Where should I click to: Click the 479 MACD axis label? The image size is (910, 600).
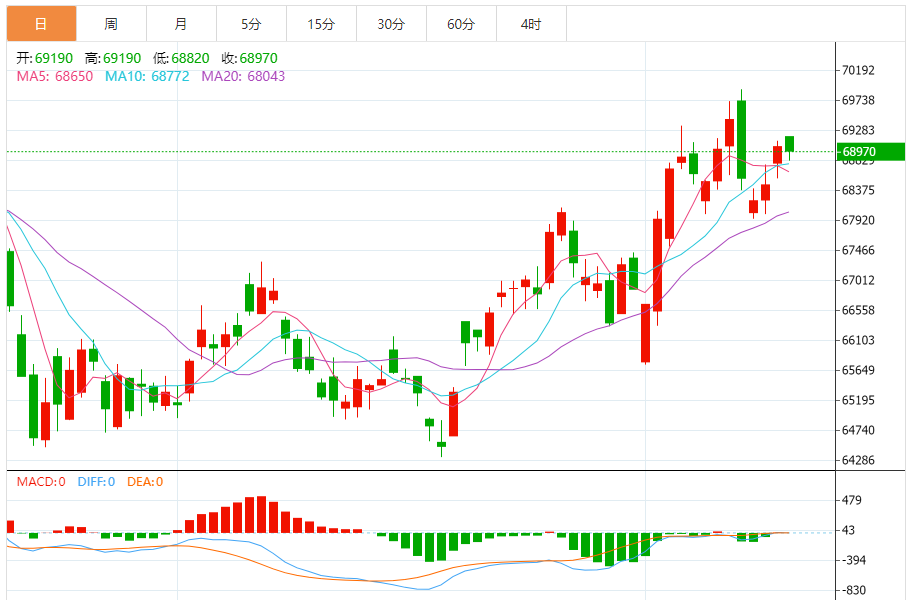(851, 500)
